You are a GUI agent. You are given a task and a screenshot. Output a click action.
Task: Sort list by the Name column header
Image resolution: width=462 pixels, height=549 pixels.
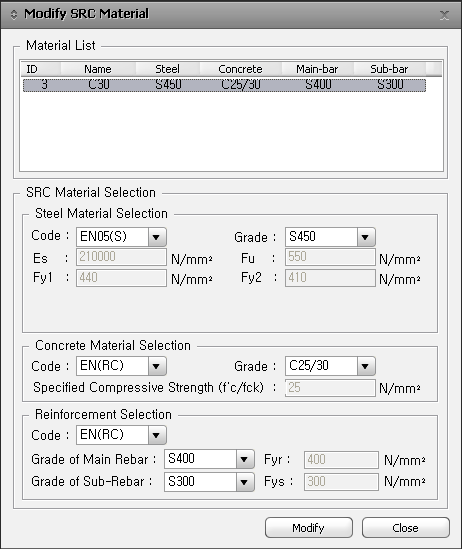click(98, 69)
